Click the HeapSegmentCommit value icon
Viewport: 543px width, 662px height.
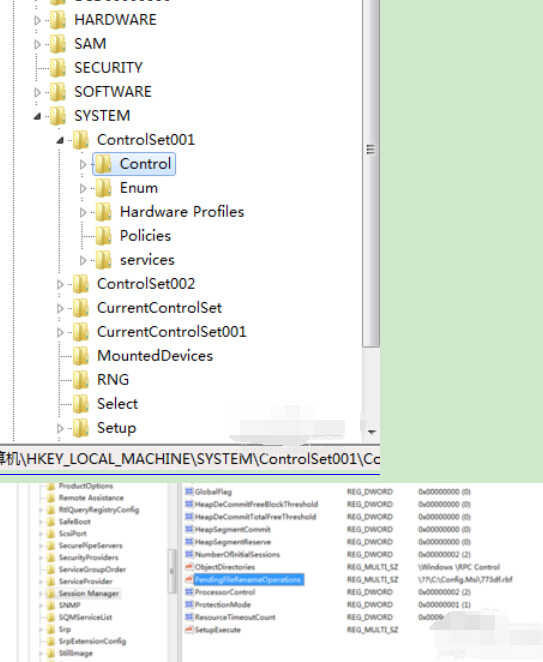tap(189, 529)
